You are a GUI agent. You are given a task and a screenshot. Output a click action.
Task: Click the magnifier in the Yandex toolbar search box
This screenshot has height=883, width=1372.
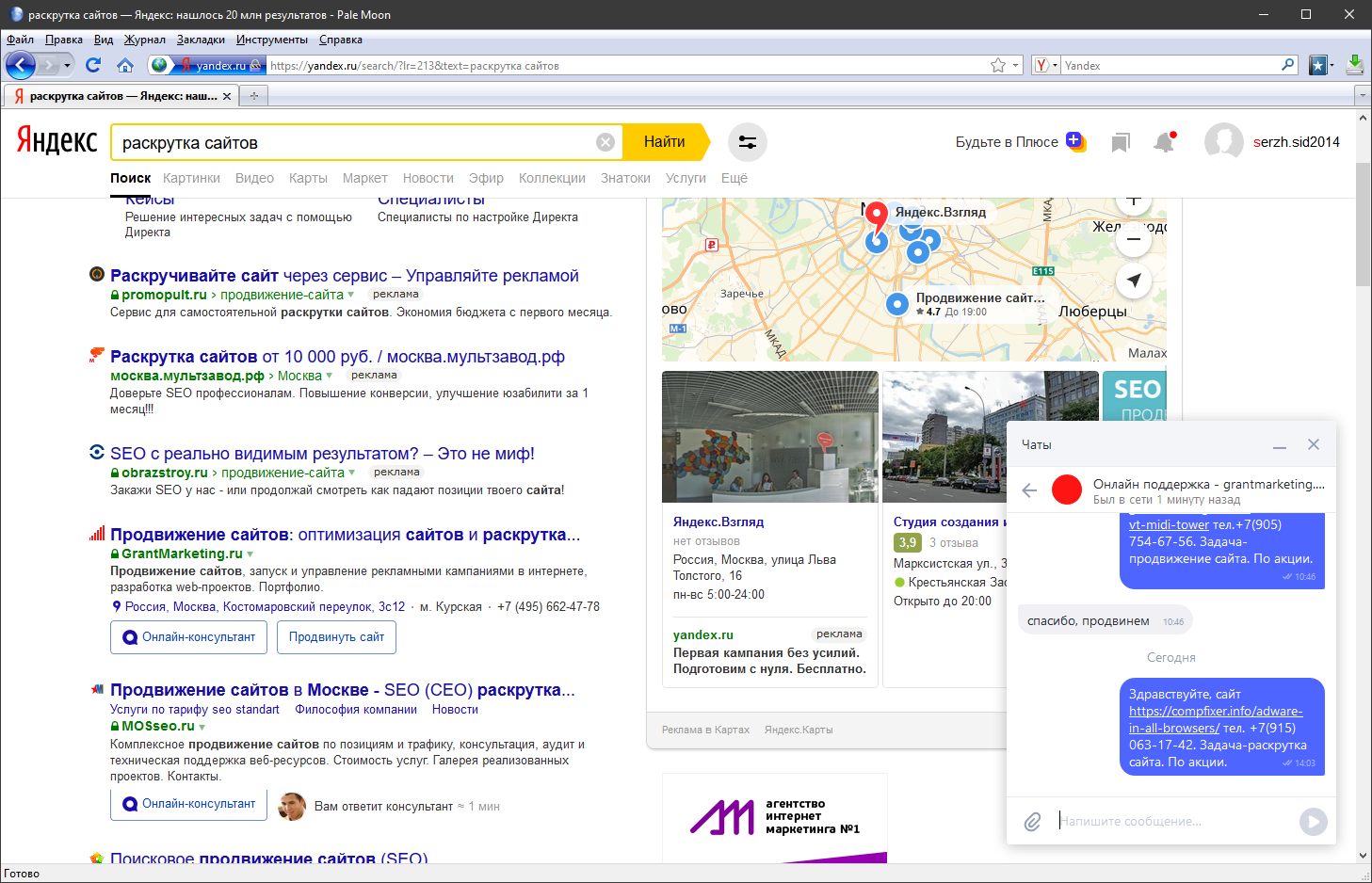tap(1288, 65)
